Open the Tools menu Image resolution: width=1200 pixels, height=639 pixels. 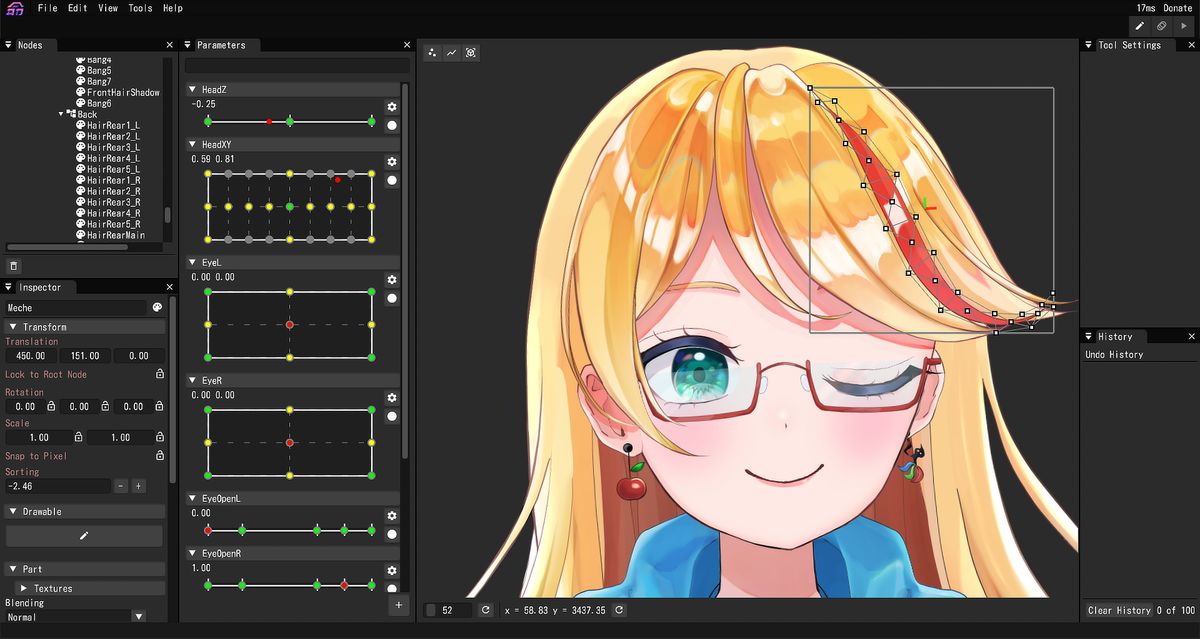(x=139, y=8)
